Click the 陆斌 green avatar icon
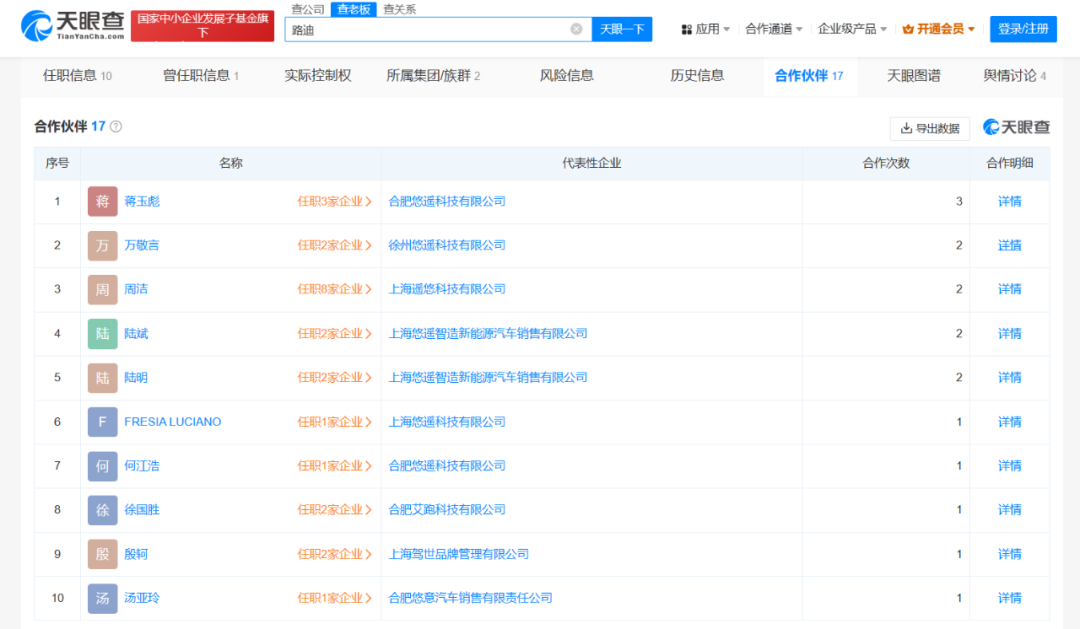This screenshot has height=629, width=1080. point(102,333)
